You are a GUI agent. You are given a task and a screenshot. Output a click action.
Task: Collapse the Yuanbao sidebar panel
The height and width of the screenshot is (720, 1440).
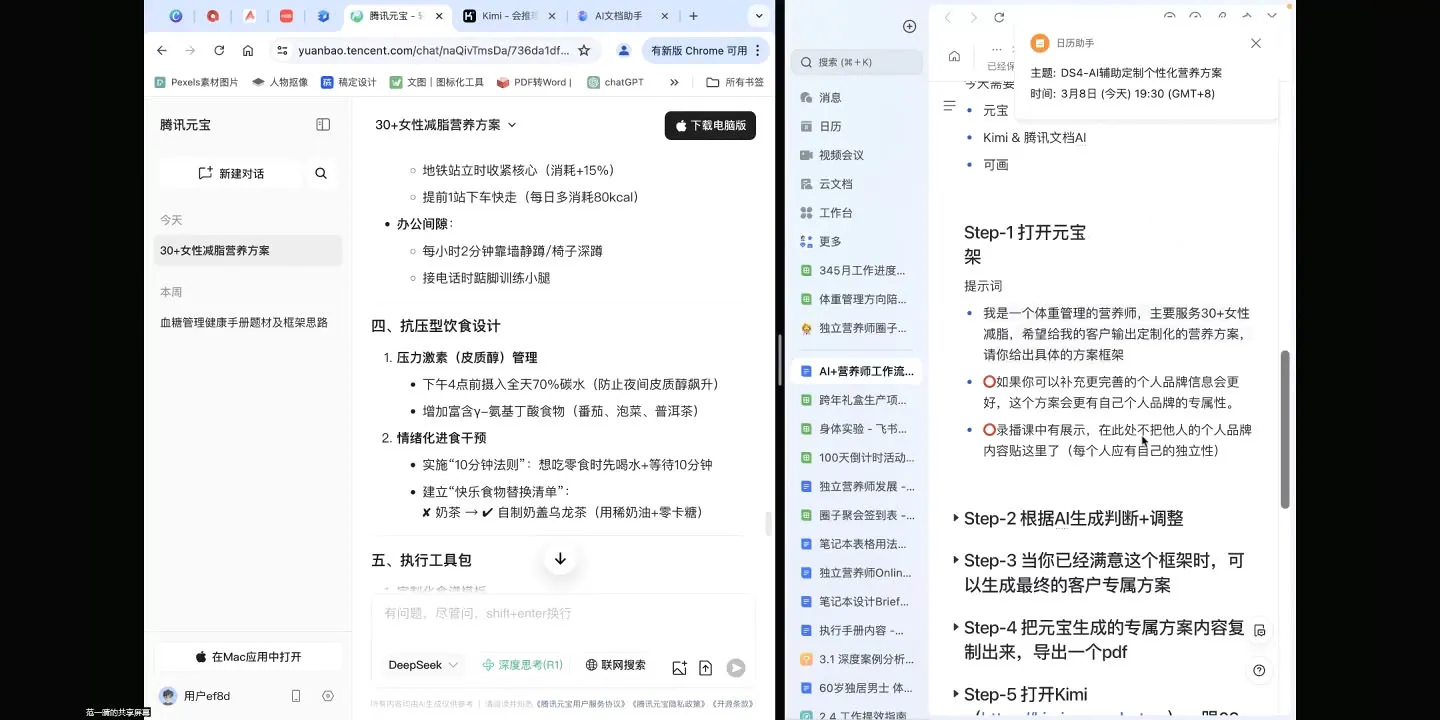point(322,124)
